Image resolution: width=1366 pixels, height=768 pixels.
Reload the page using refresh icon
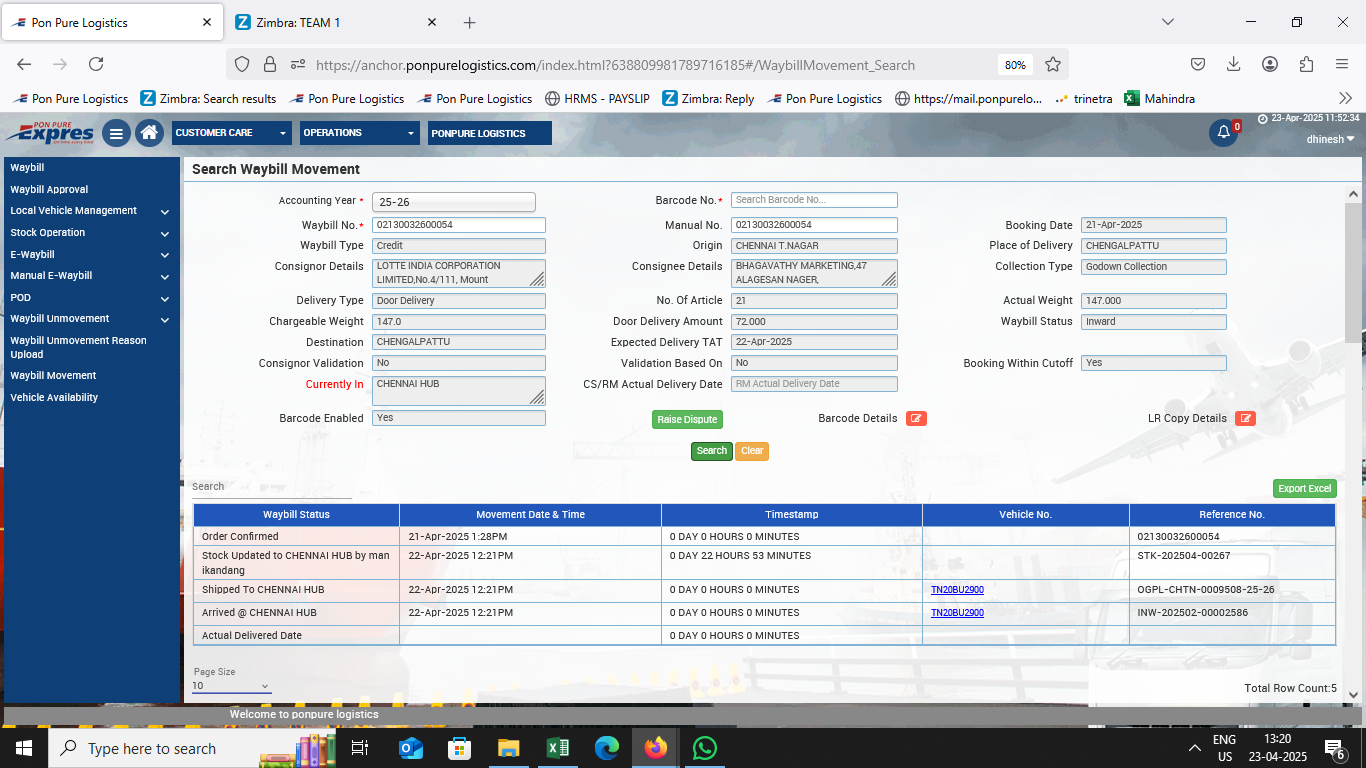(x=96, y=65)
